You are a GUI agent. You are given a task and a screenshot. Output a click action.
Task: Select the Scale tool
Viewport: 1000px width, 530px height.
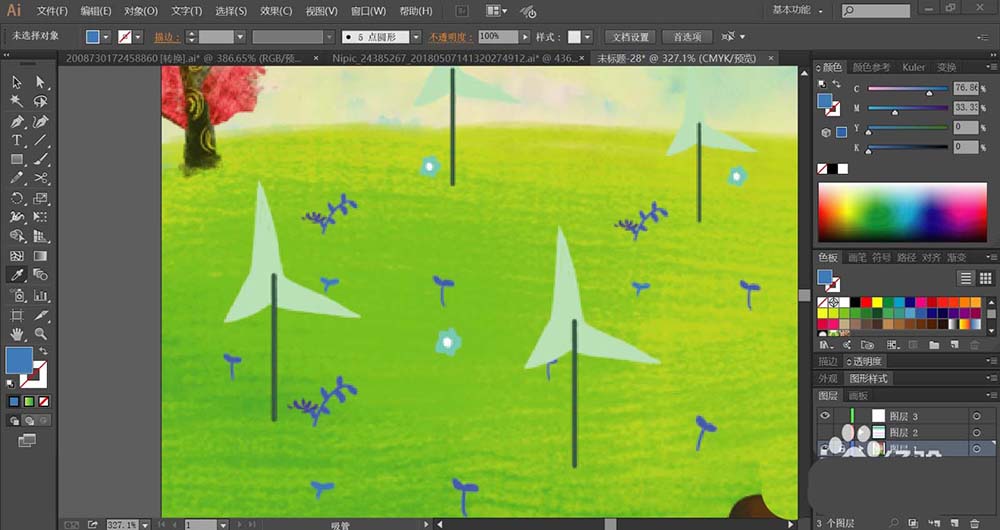click(x=41, y=198)
